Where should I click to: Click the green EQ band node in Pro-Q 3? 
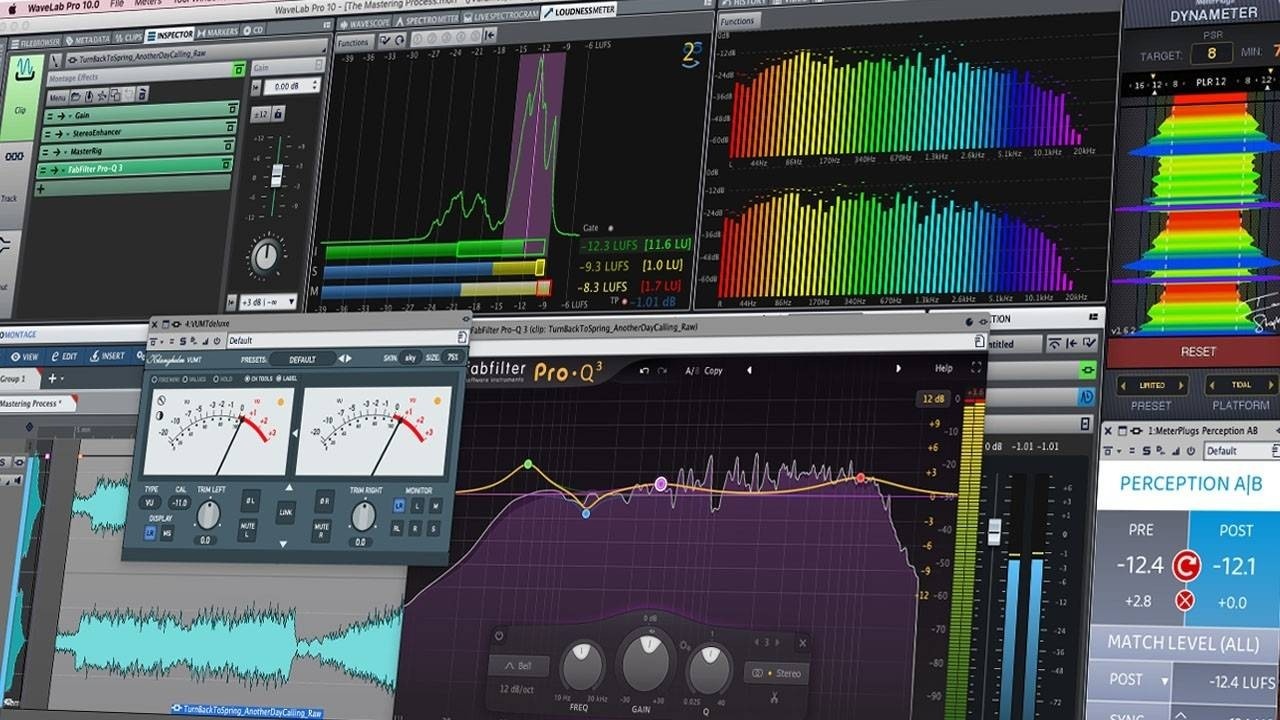(528, 465)
